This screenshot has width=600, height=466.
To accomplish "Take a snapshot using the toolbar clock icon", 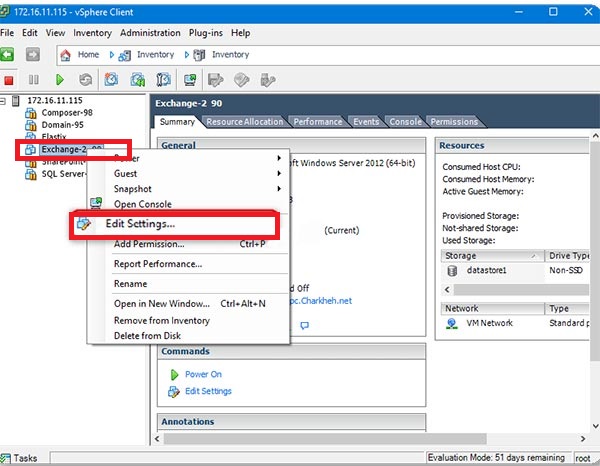I will [111, 80].
